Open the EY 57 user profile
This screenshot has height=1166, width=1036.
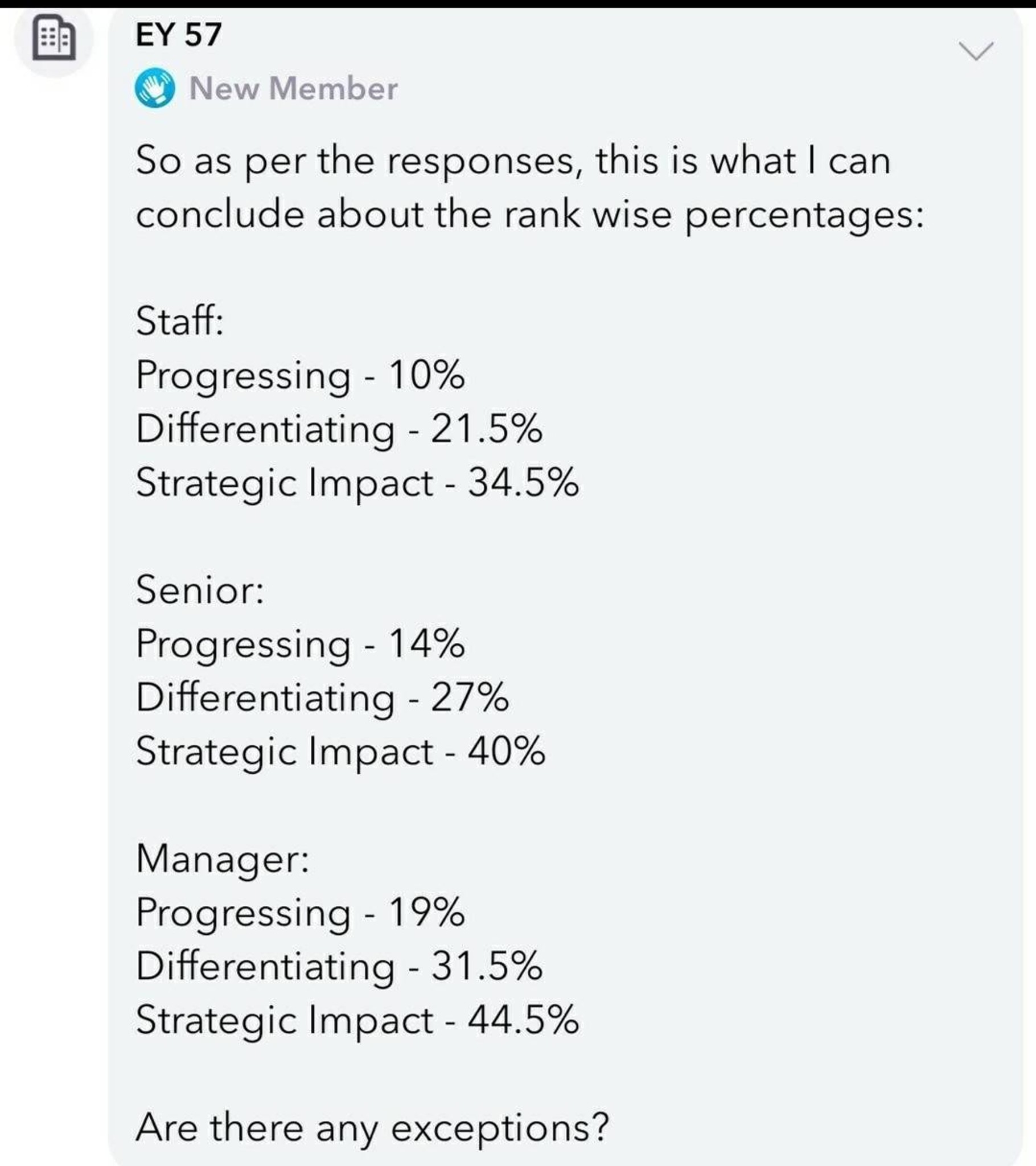click(x=179, y=34)
